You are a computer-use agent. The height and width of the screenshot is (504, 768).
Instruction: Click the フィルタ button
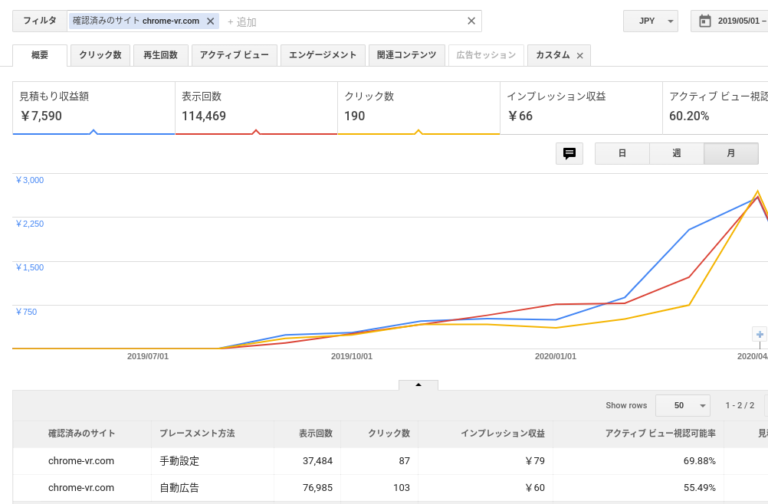coord(40,21)
